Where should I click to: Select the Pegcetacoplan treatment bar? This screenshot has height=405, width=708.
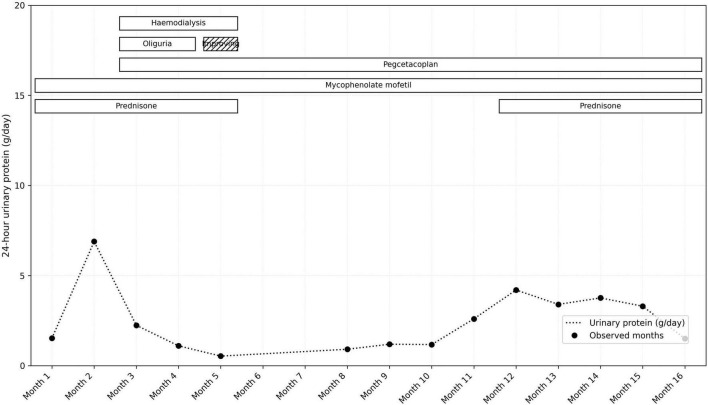click(x=410, y=65)
